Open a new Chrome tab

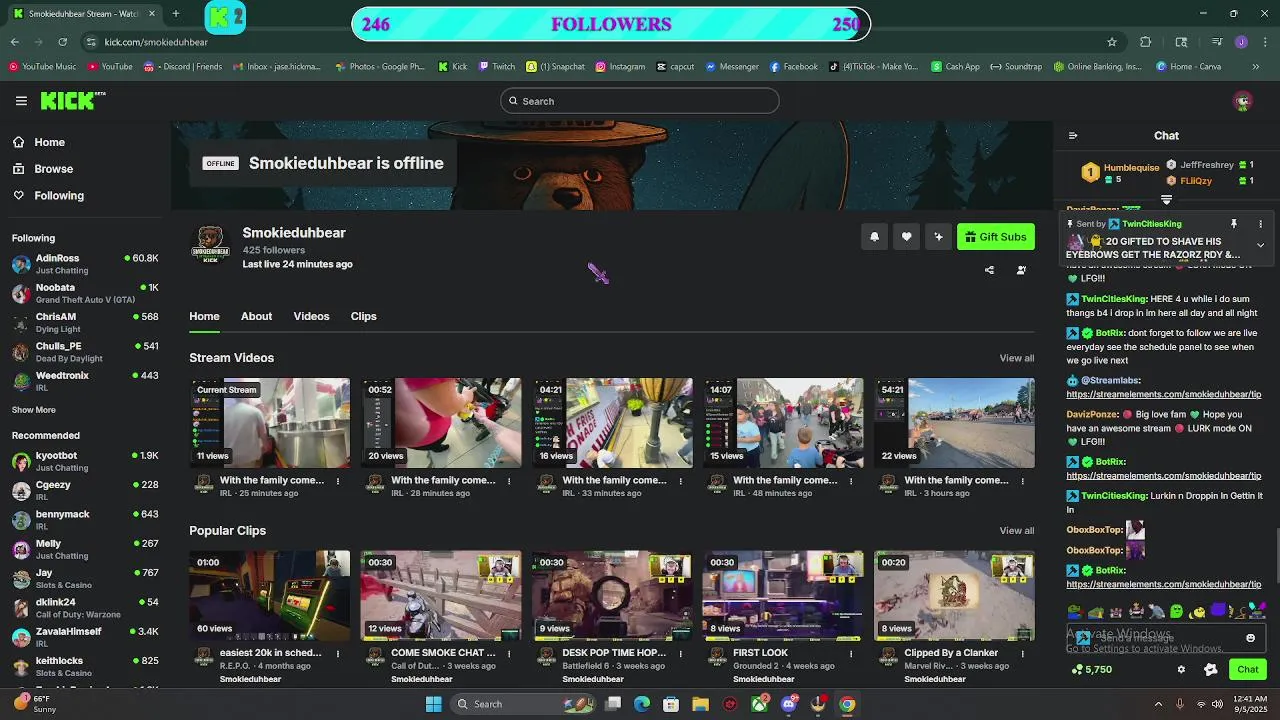[175, 14]
